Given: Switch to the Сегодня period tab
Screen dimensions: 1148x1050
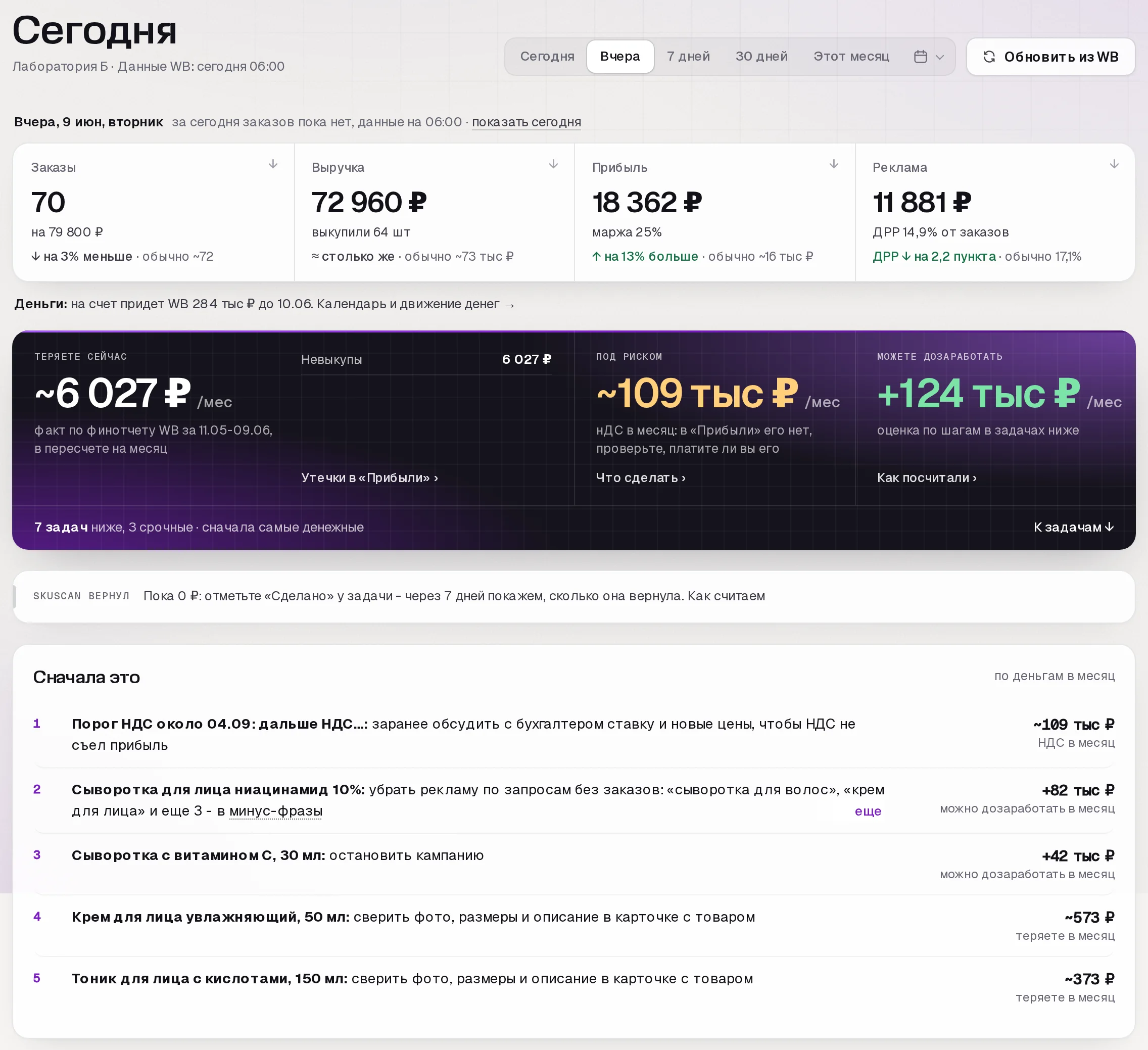Looking at the screenshot, I should pos(547,57).
